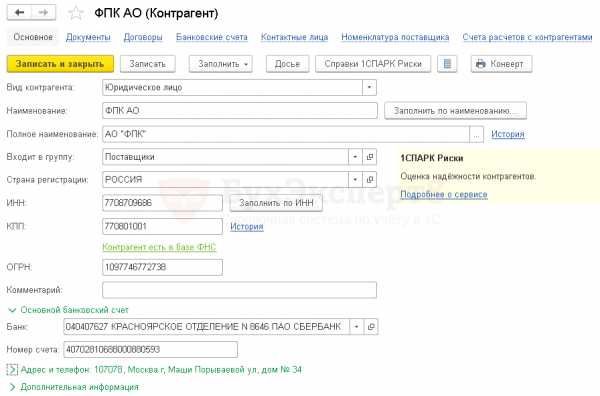
Task: Click the Банк value field
Action: pos(207,327)
